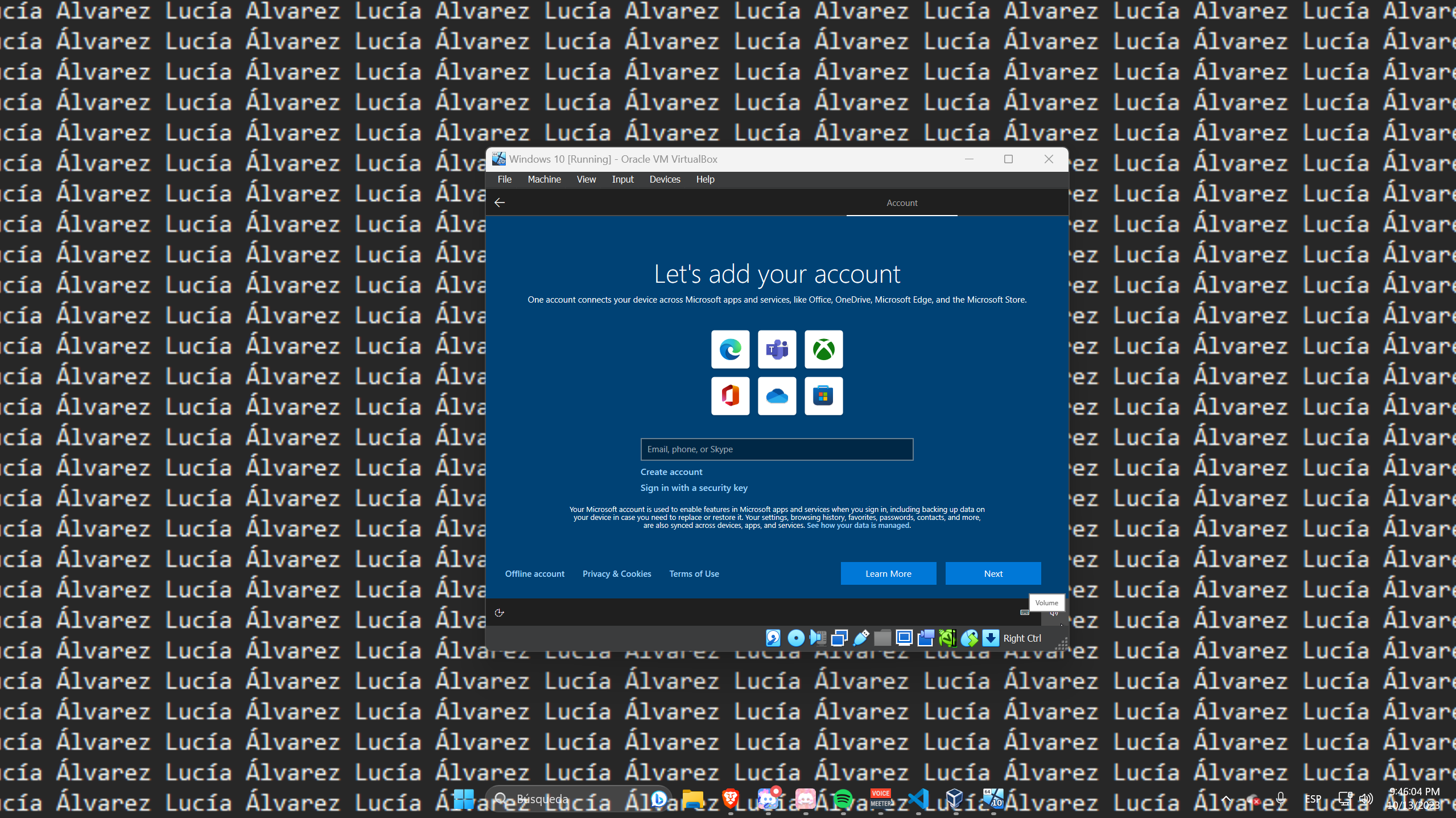The height and width of the screenshot is (818, 1456).
Task: Open the Devices menu
Action: pos(665,179)
